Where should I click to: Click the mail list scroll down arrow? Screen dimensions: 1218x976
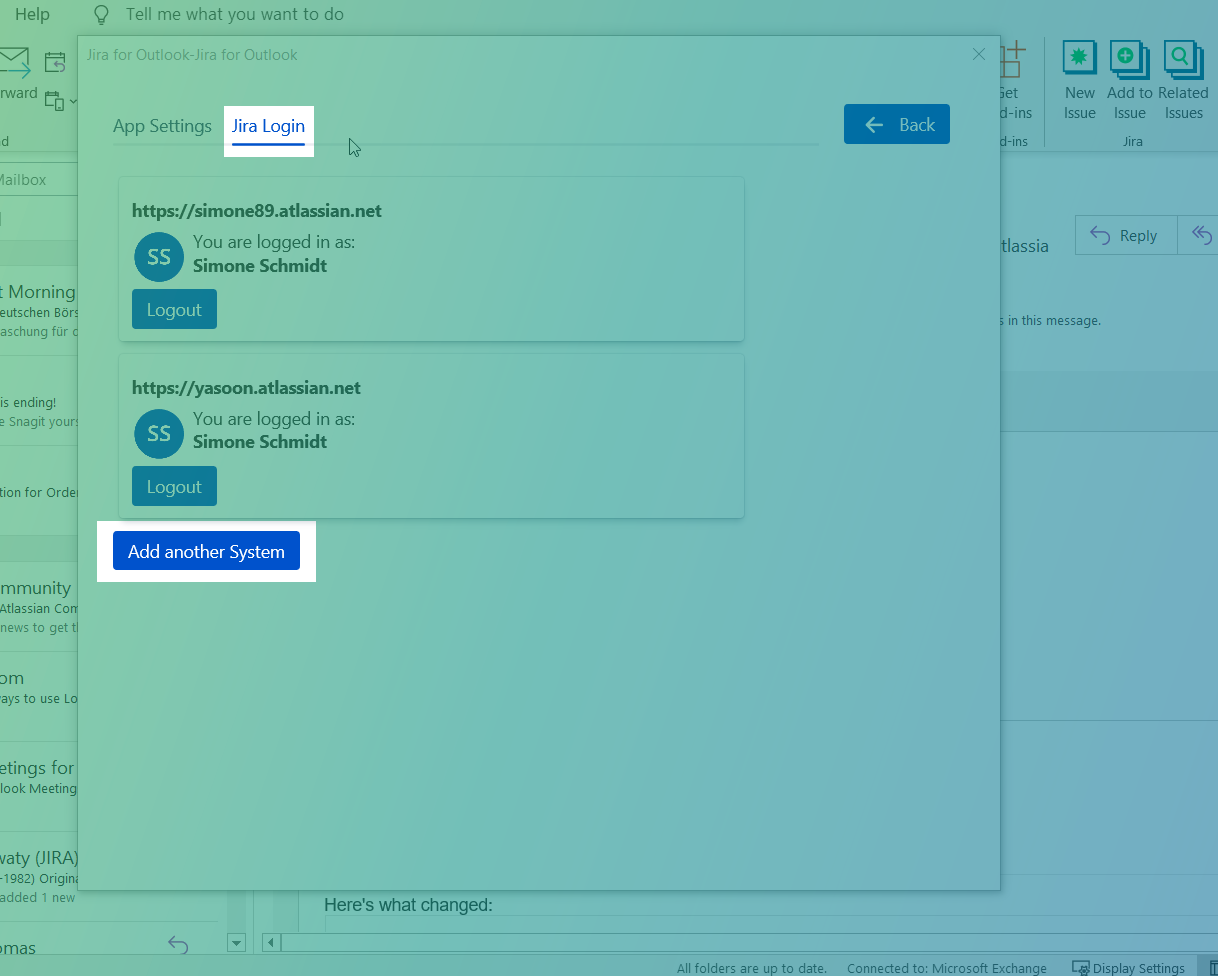(x=237, y=942)
